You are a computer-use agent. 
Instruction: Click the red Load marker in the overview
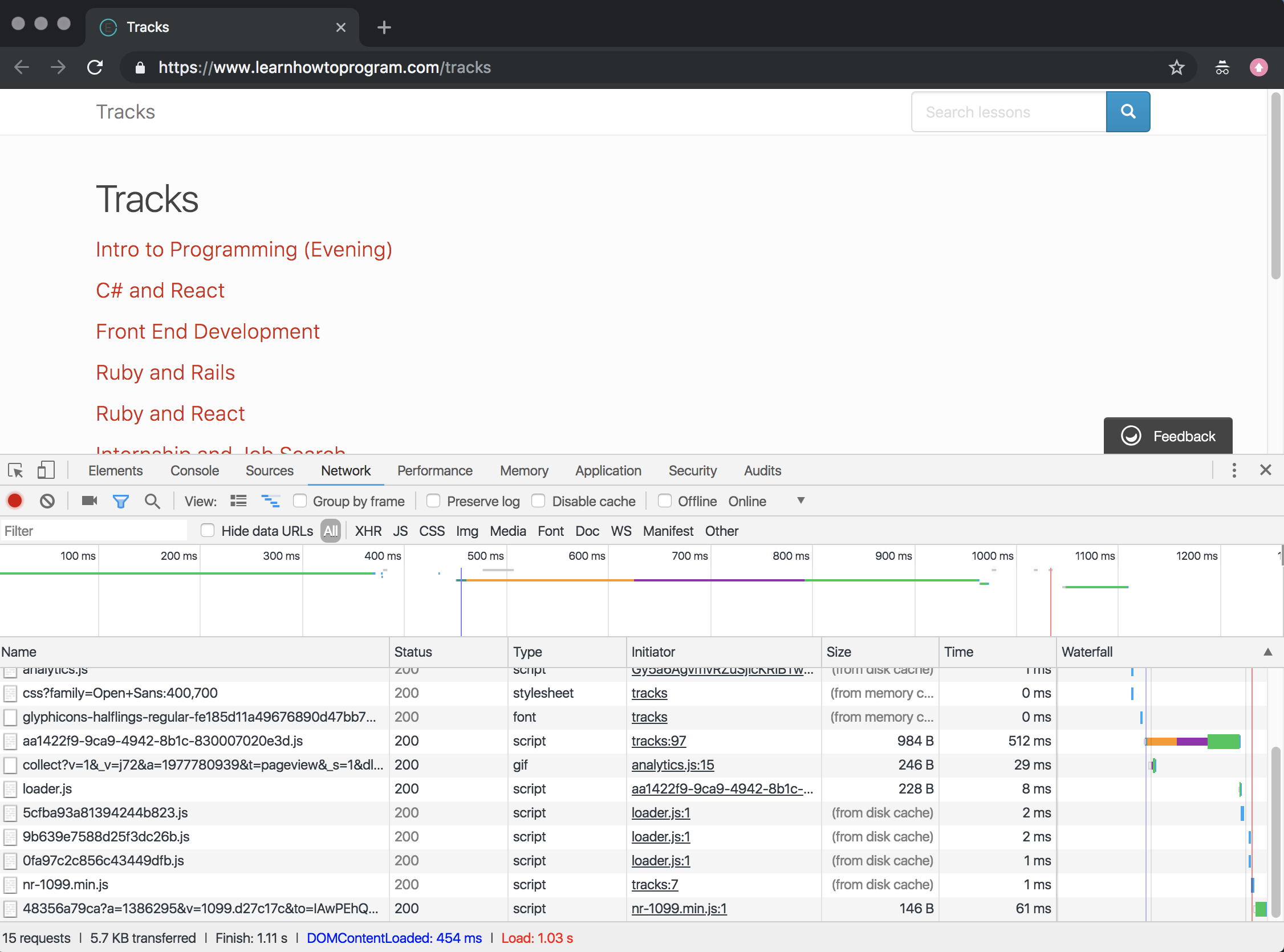(x=1050, y=602)
